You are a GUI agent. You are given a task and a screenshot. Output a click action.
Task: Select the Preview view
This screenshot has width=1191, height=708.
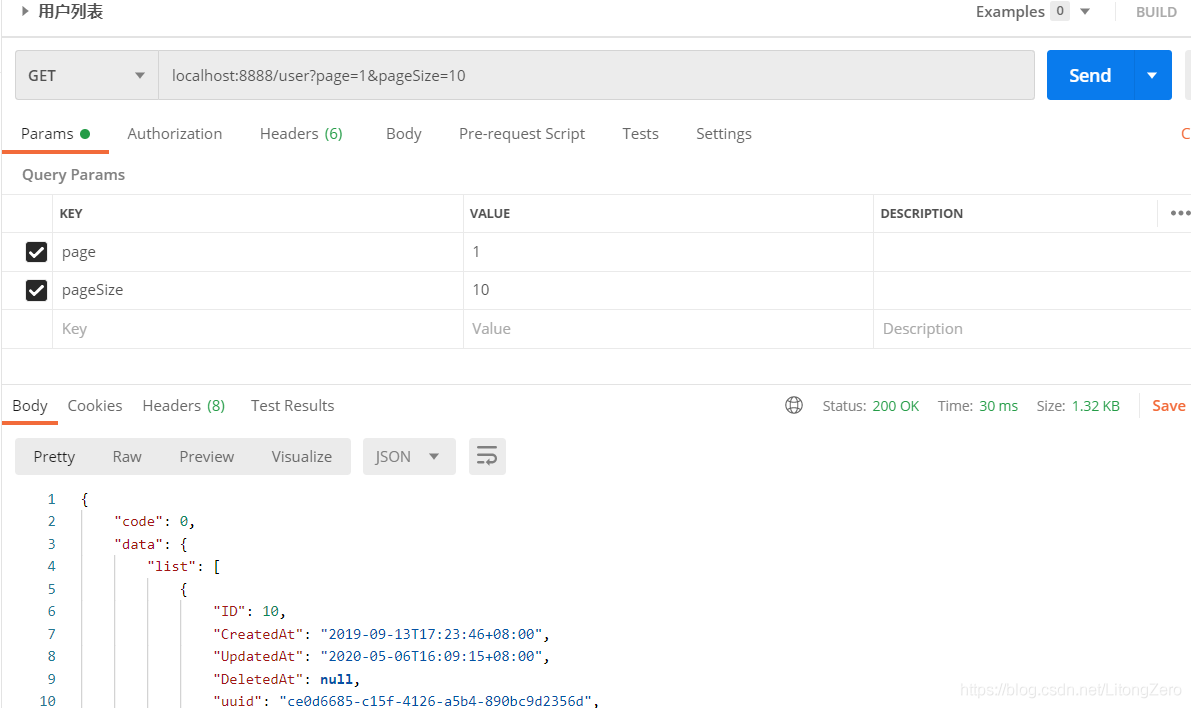coord(207,457)
